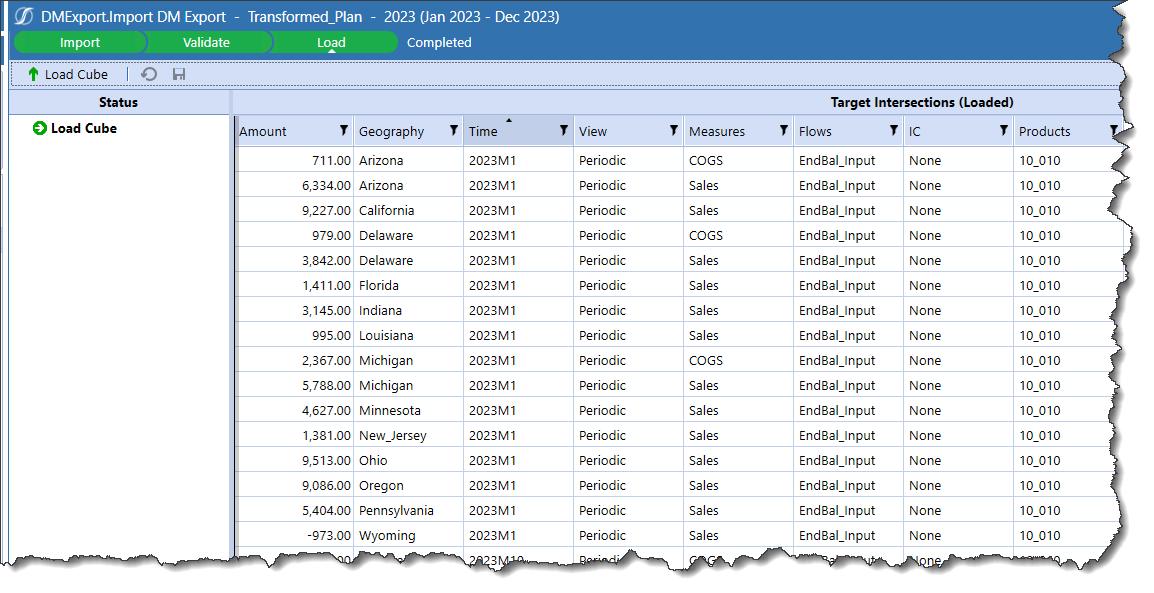
Task: Open the Time column filter
Action: (563, 130)
